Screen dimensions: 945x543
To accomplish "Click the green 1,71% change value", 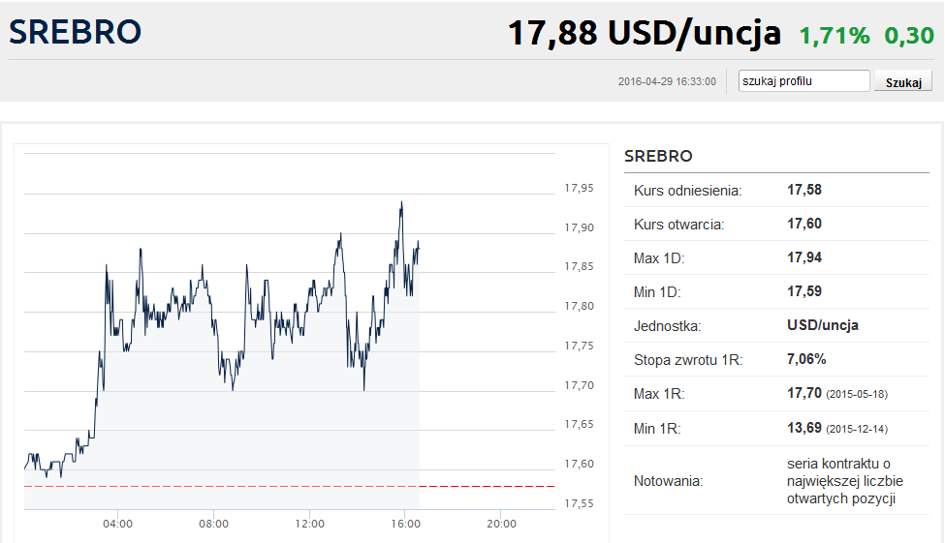I will click(834, 36).
